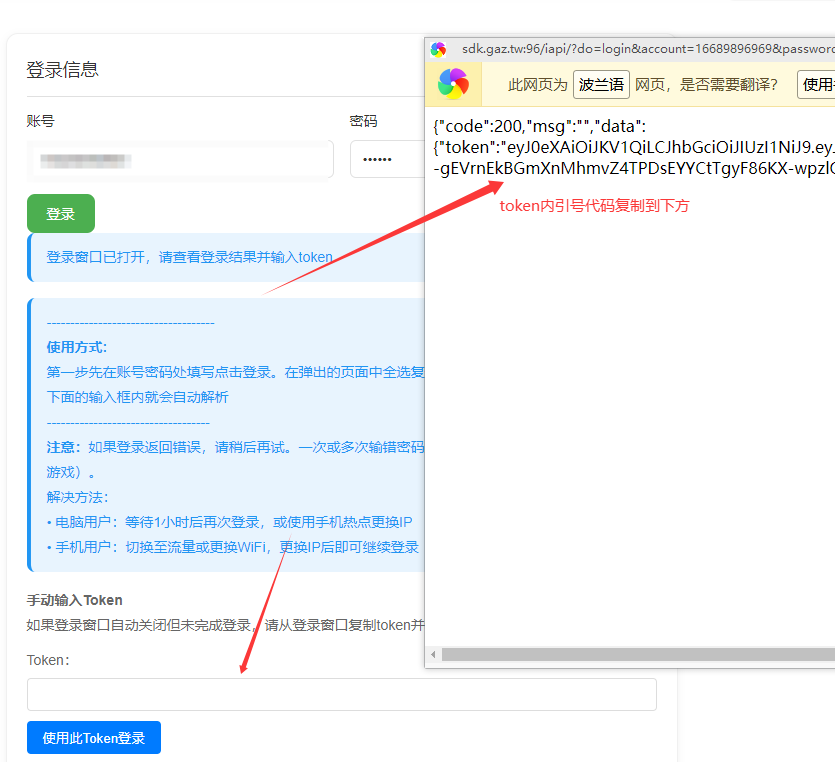This screenshot has height=762, width=835.
Task: Click the popup scrollbar's left arrow
Action: (433, 655)
